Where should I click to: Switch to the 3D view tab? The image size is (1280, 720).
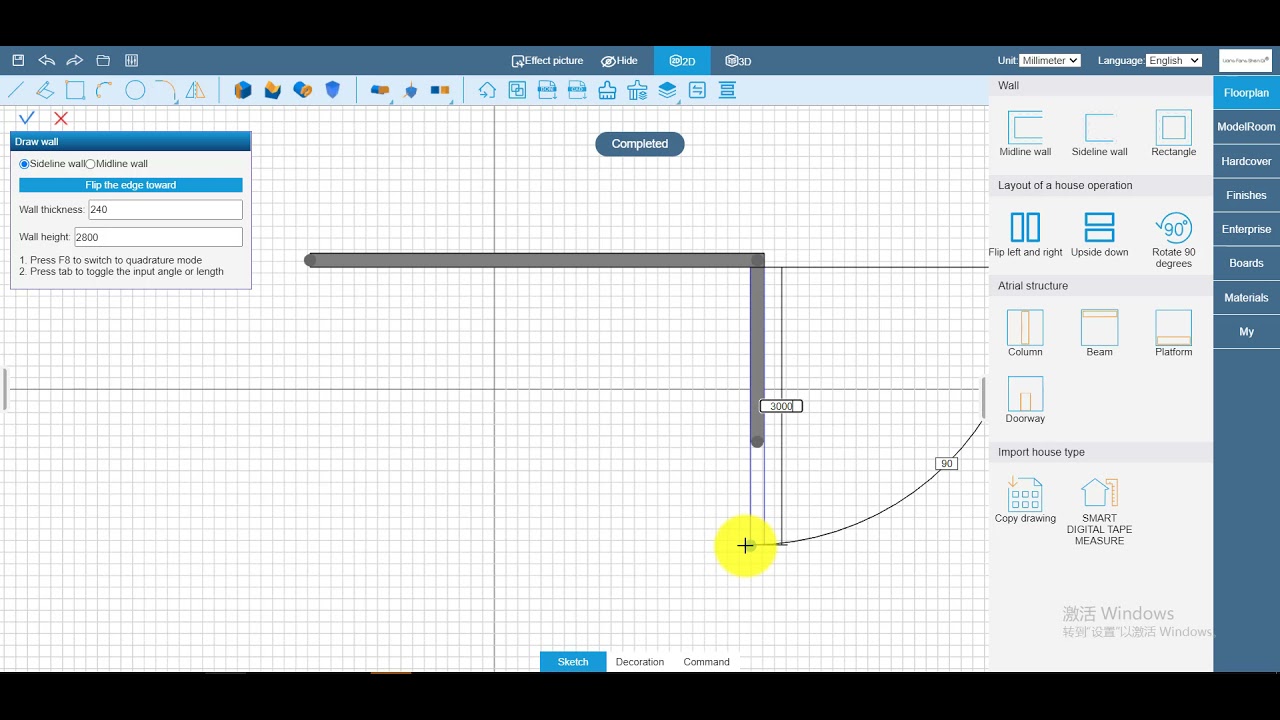pyautogui.click(x=738, y=61)
